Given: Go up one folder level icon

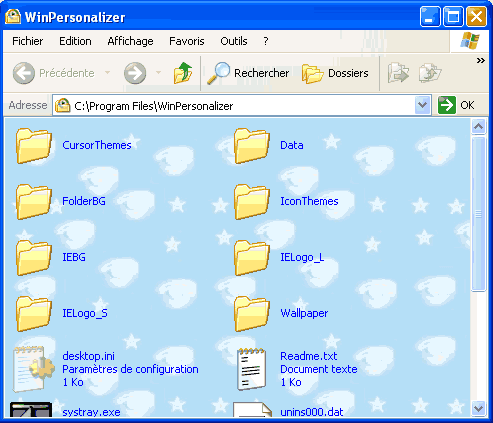Looking at the screenshot, I should tap(183, 73).
